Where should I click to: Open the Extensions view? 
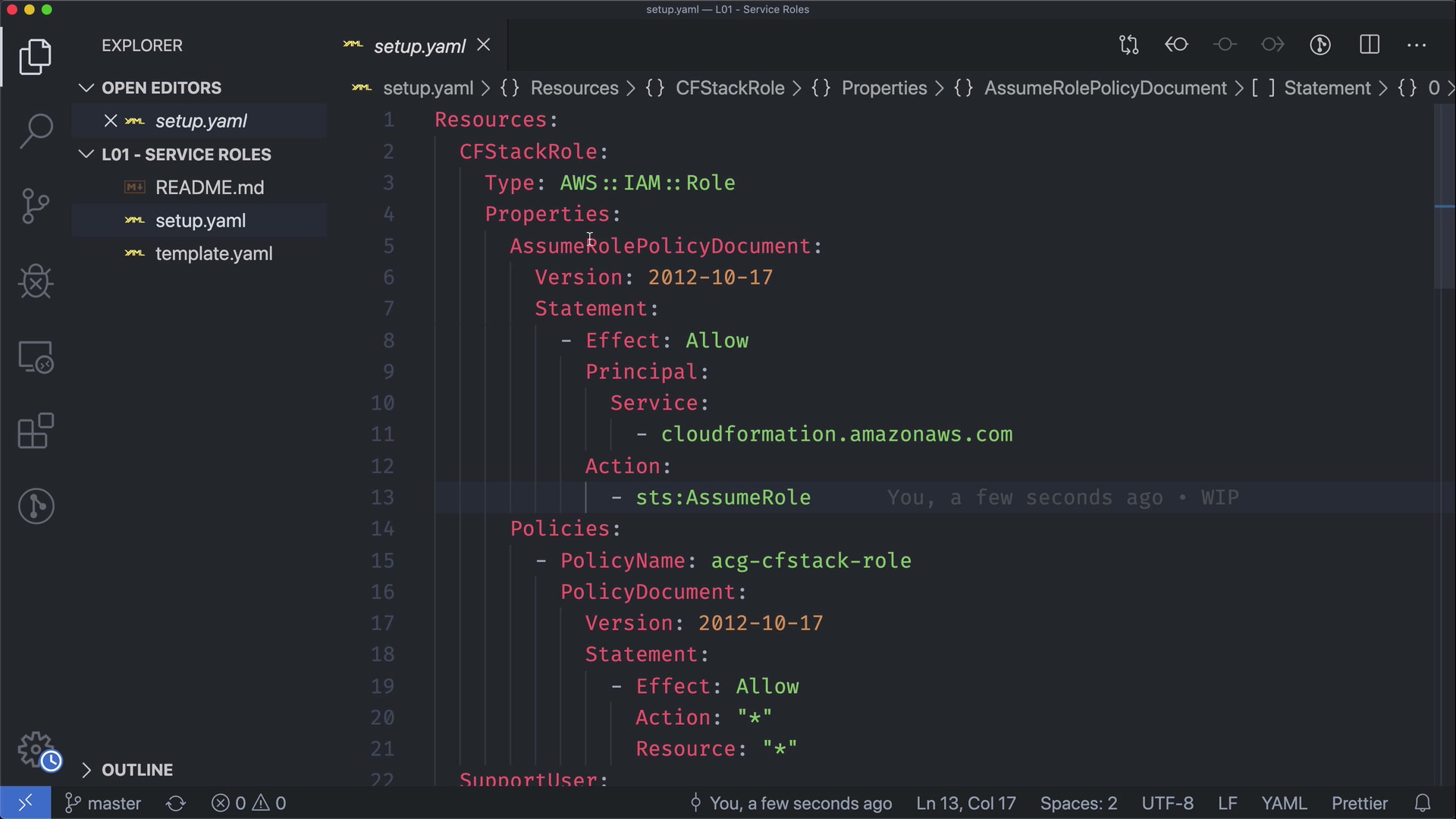coord(36,431)
